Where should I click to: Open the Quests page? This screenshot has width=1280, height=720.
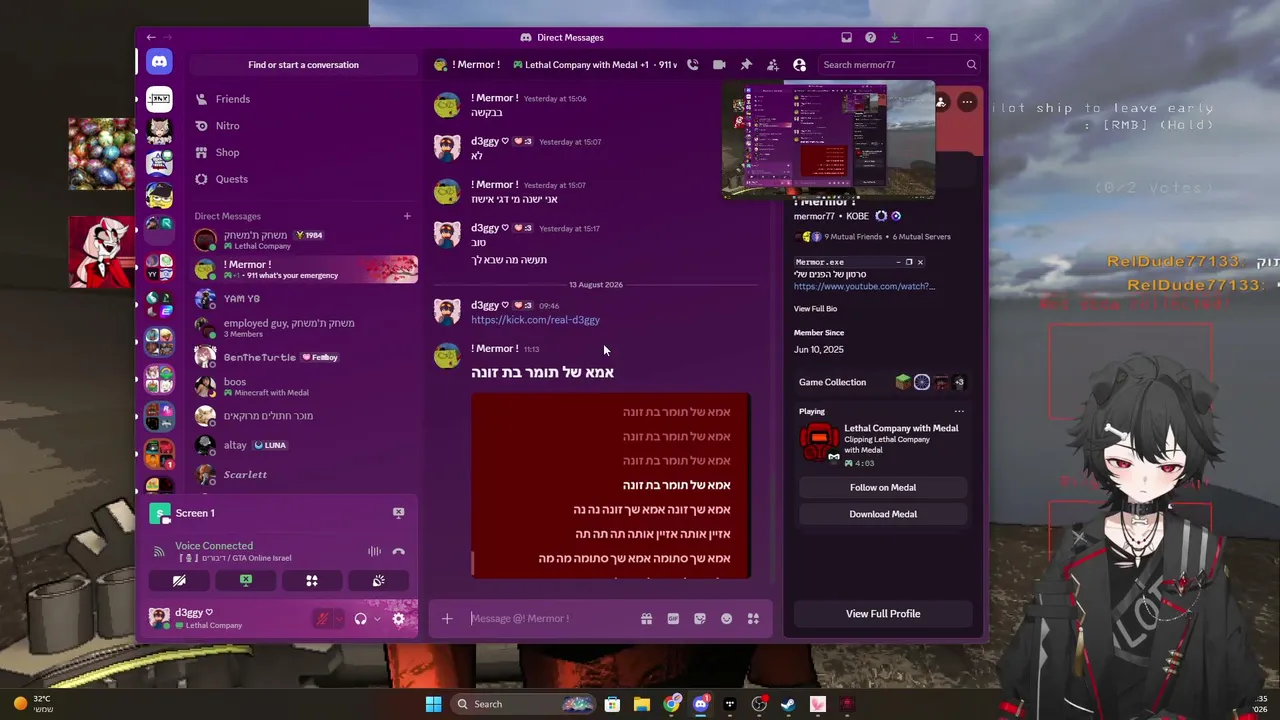pyautogui.click(x=303, y=179)
